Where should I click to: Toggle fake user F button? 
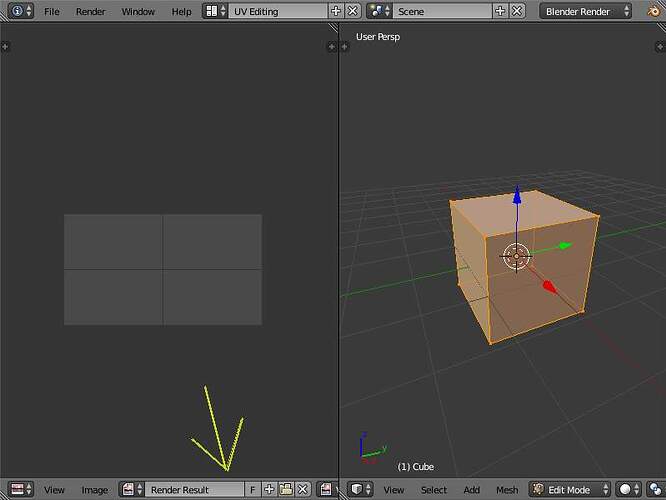(252, 489)
